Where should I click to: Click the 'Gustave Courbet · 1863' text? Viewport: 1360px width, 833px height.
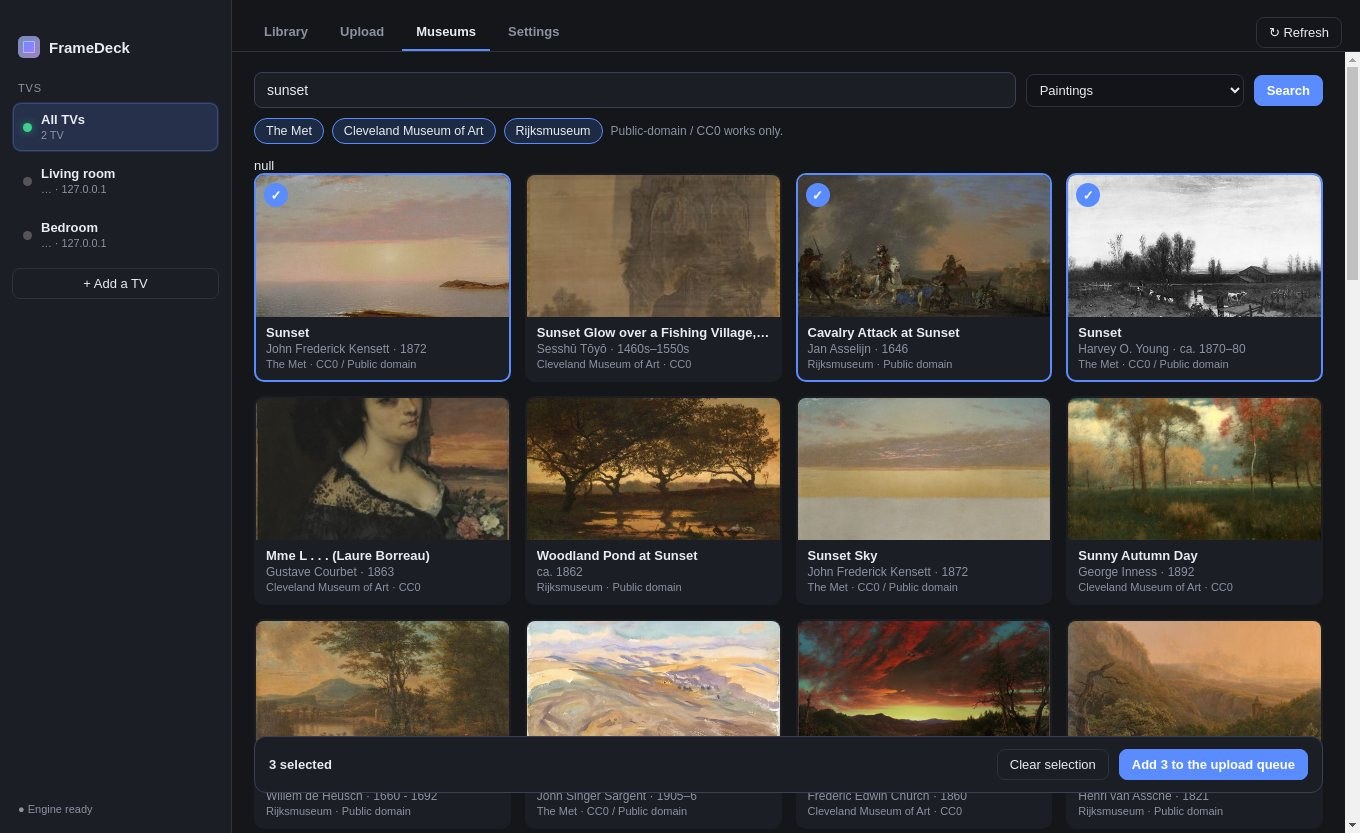330,572
